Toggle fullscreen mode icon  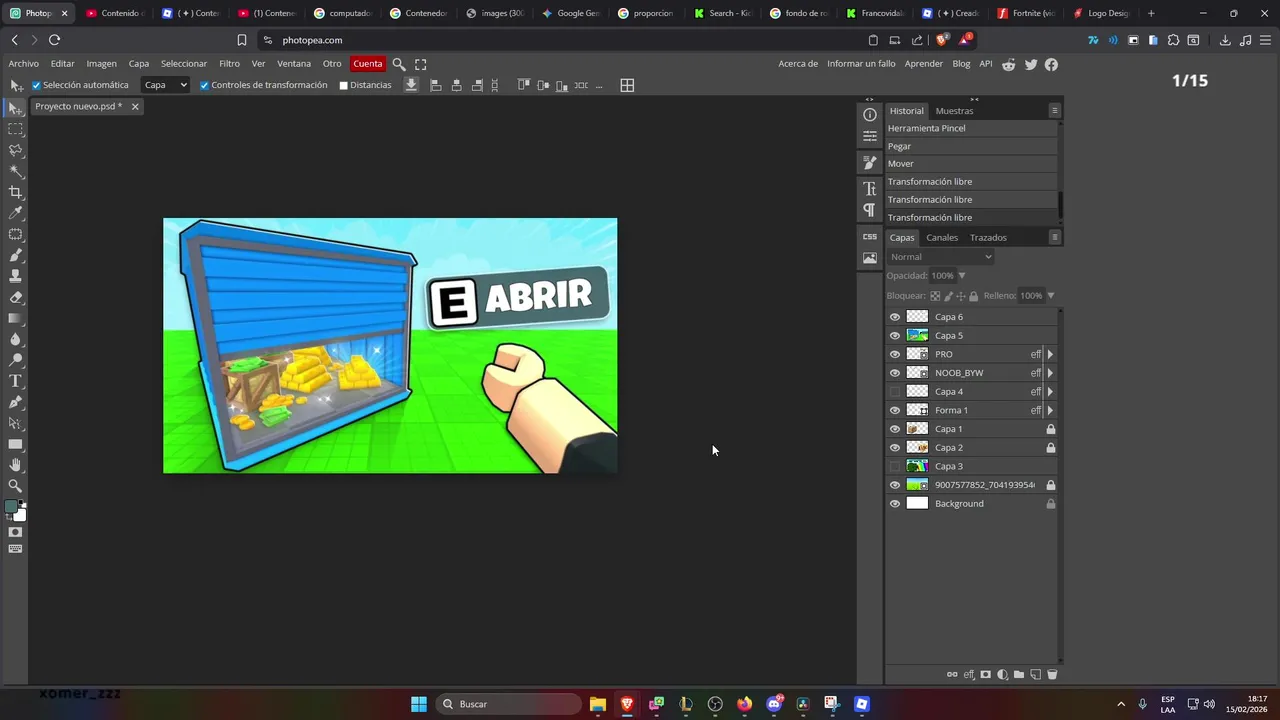coord(421,64)
